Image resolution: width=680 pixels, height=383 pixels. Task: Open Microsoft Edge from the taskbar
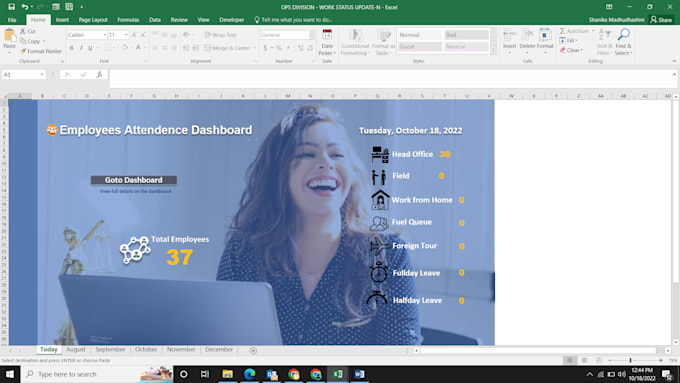click(249, 374)
